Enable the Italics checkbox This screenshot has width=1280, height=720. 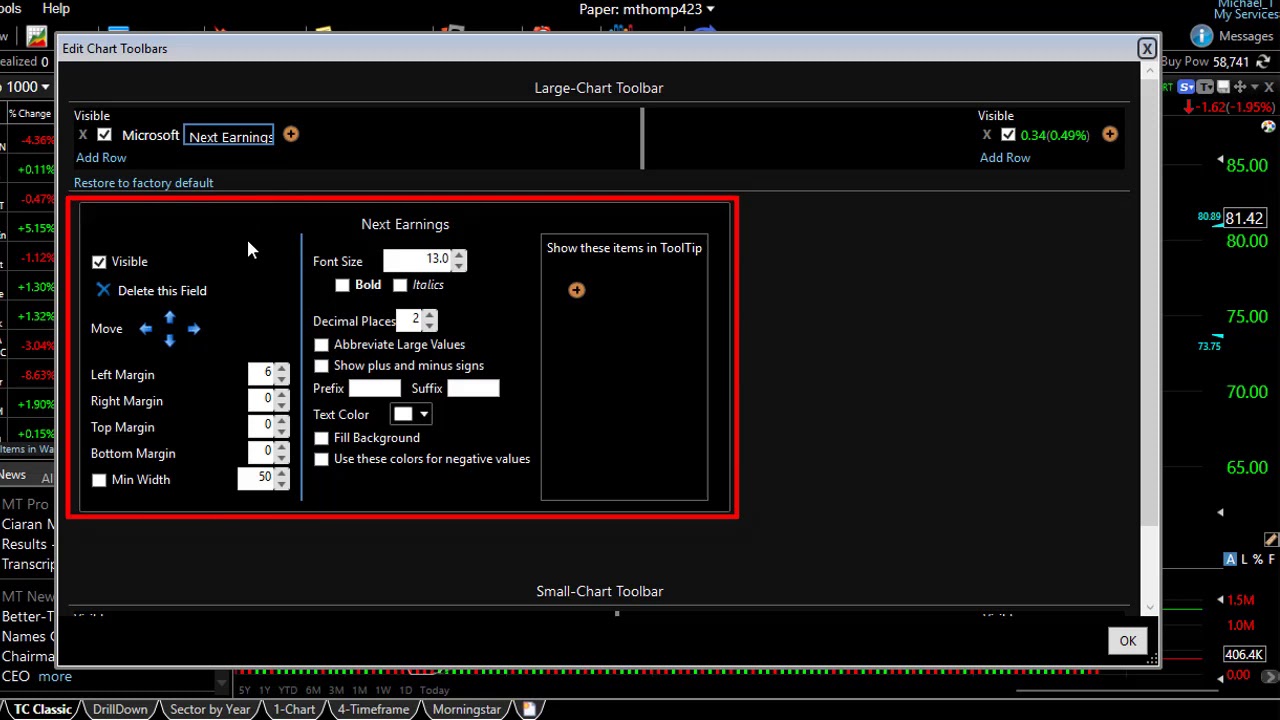click(400, 286)
